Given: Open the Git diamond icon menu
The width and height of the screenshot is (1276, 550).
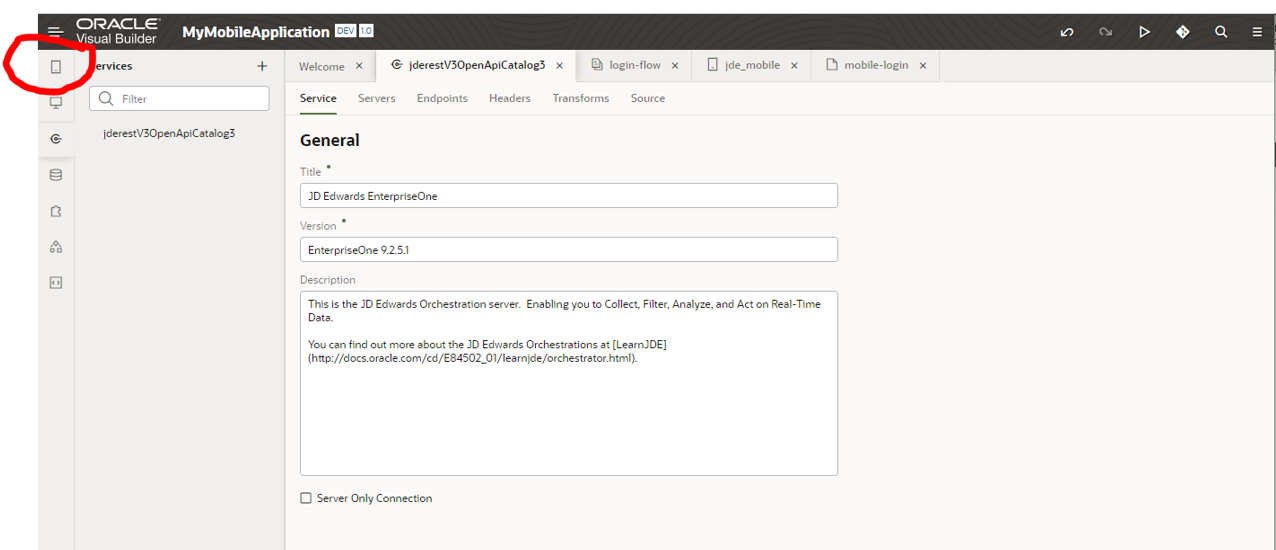Looking at the screenshot, I should point(1183,32).
